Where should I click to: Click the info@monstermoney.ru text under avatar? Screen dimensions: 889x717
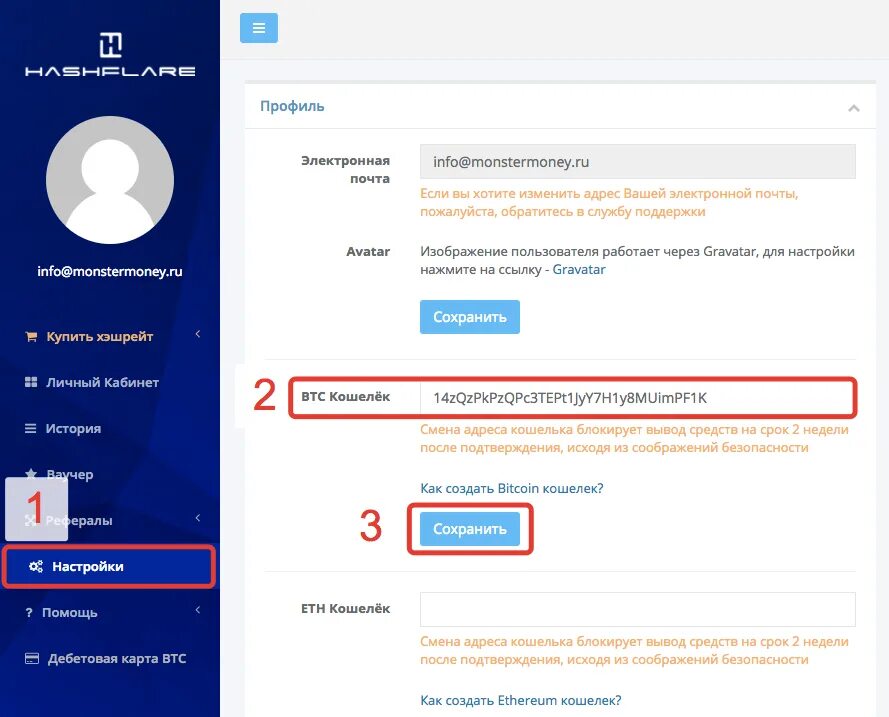point(110,271)
